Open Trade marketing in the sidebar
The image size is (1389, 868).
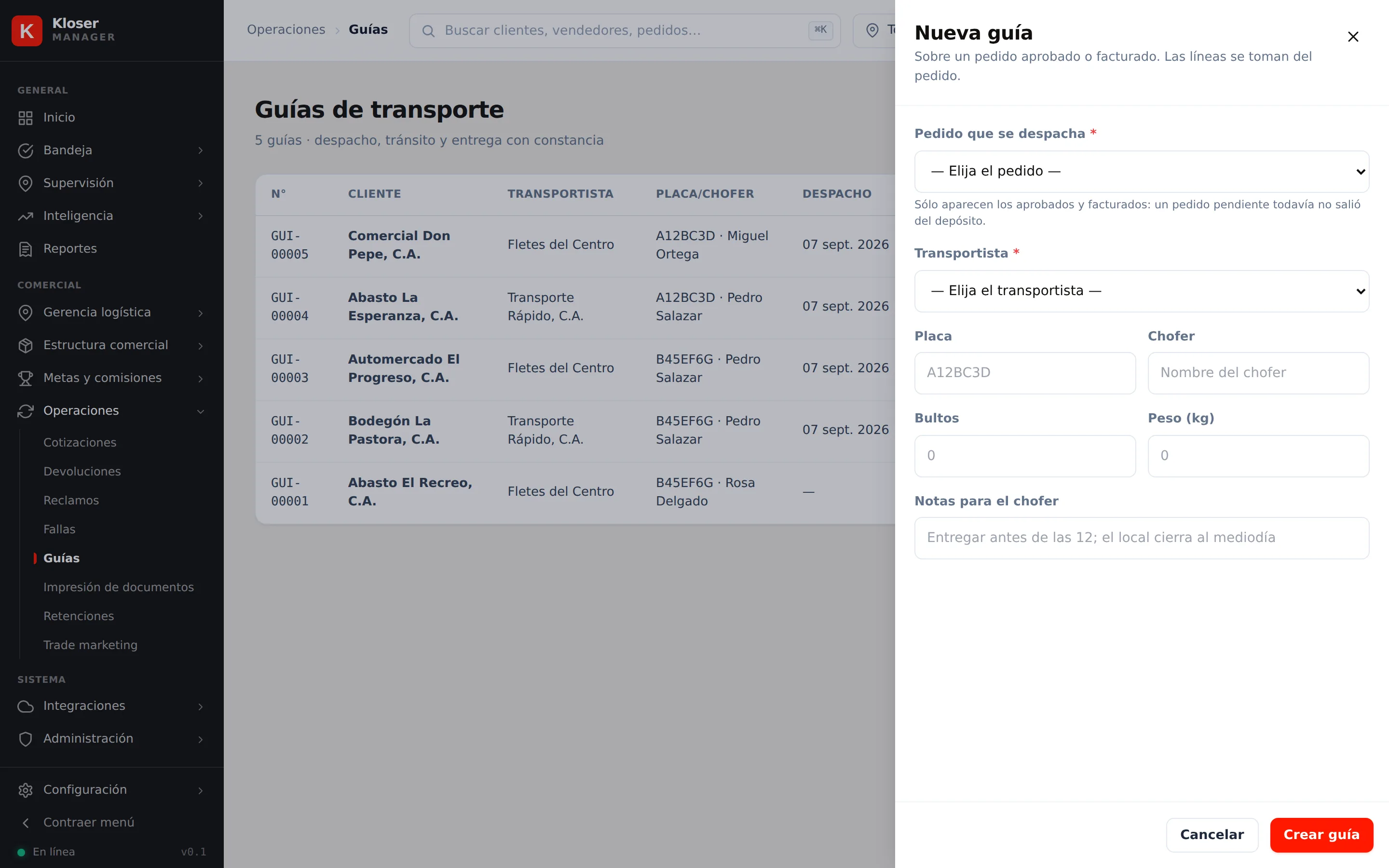(90, 645)
